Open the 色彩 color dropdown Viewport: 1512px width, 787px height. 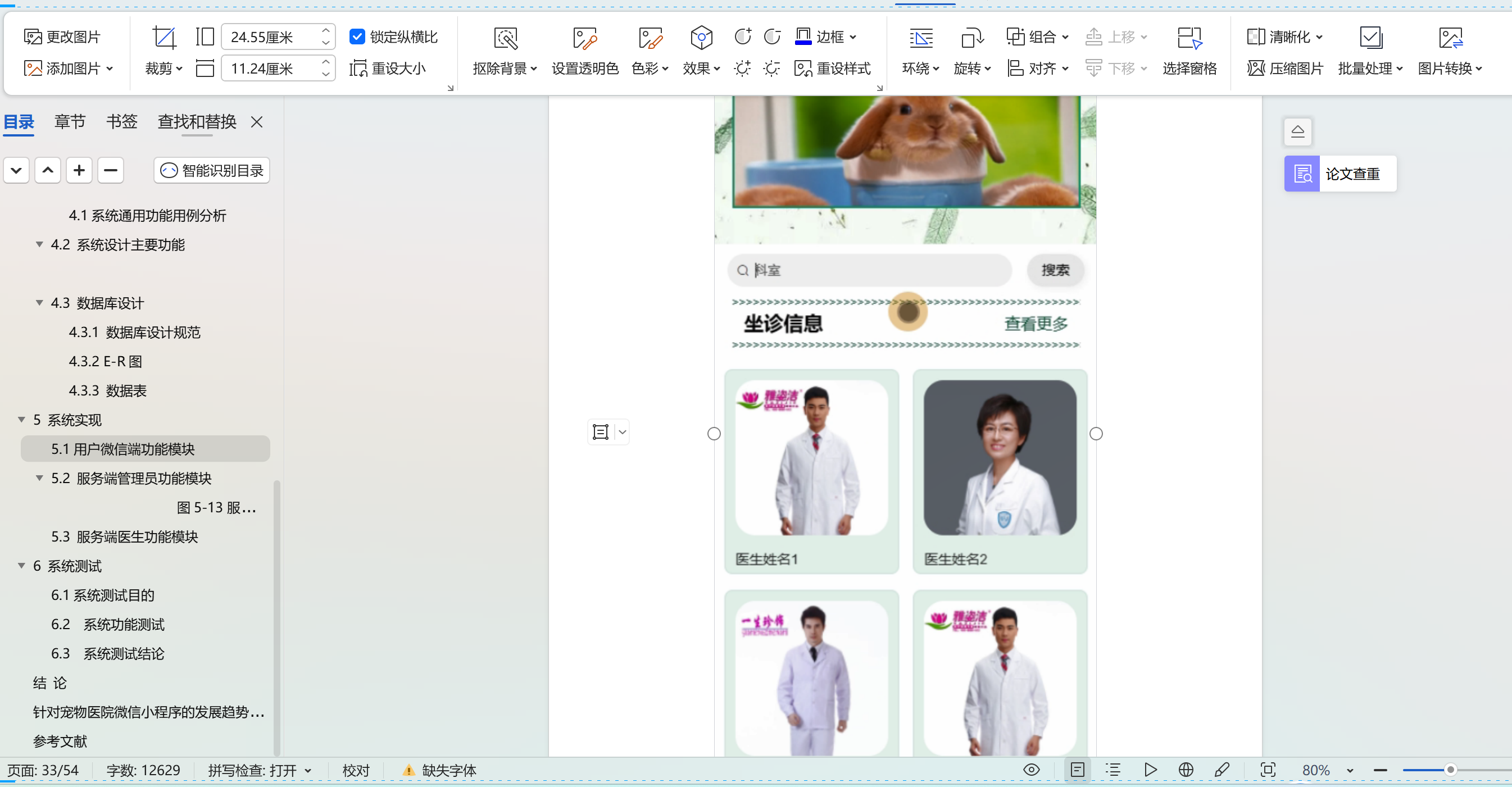point(649,68)
